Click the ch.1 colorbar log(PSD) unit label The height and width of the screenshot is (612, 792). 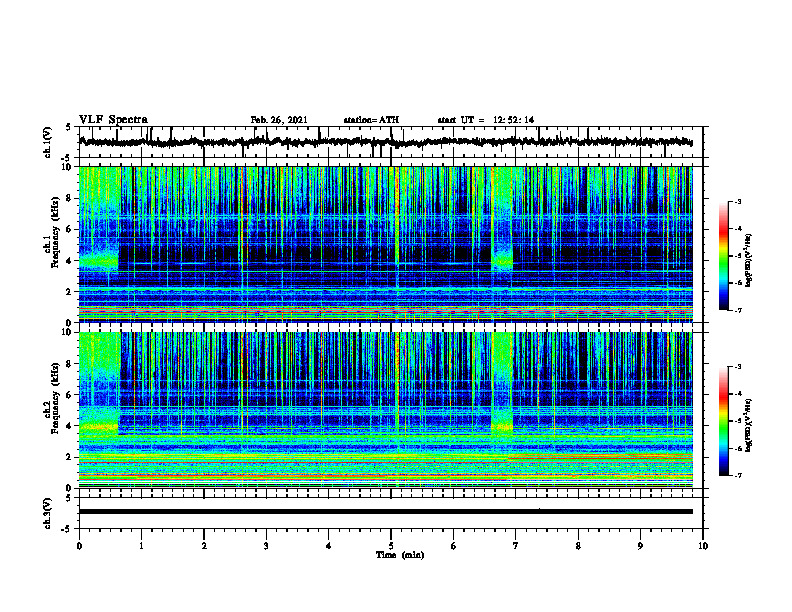point(749,261)
